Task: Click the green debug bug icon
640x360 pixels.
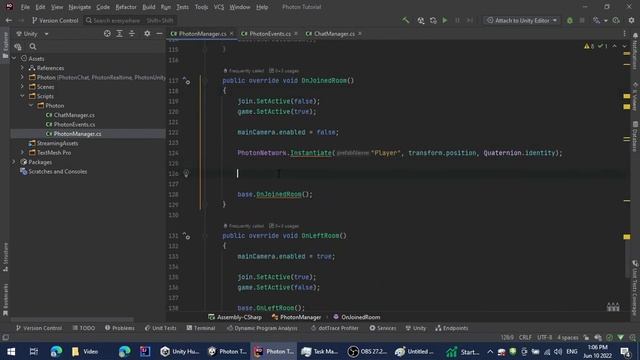Action: [570, 20]
